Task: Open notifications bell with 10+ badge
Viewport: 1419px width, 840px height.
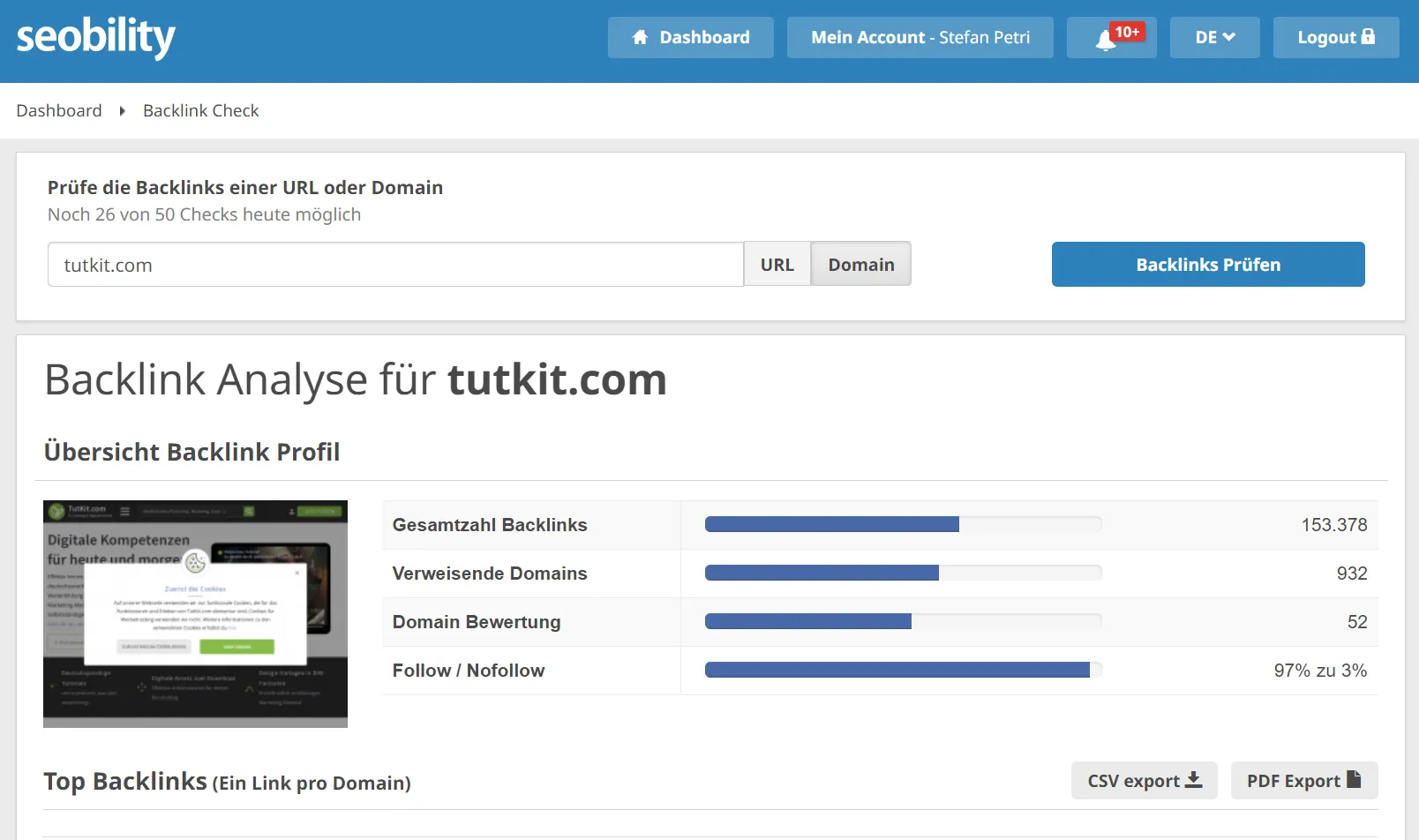Action: point(1112,37)
